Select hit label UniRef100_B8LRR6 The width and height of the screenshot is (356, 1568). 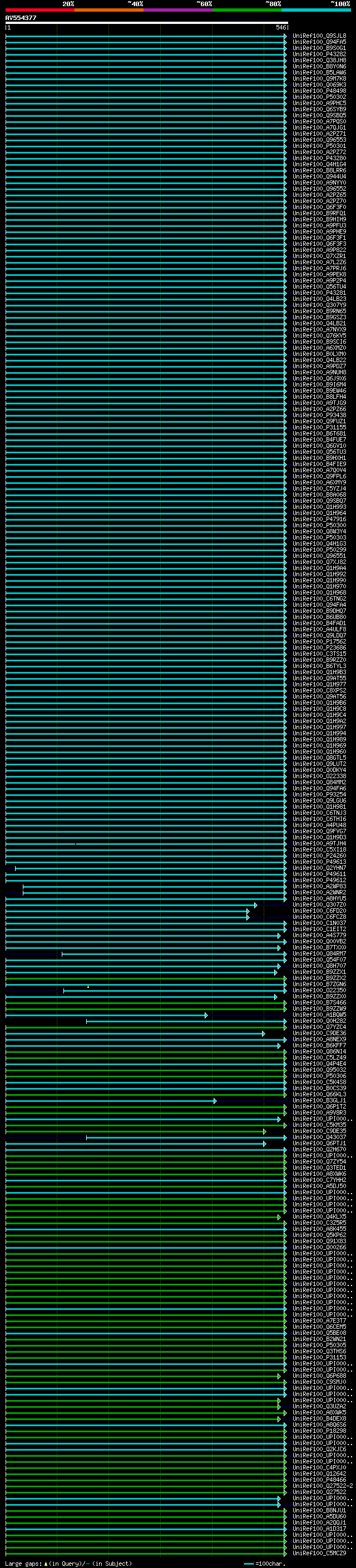[x=319, y=170]
